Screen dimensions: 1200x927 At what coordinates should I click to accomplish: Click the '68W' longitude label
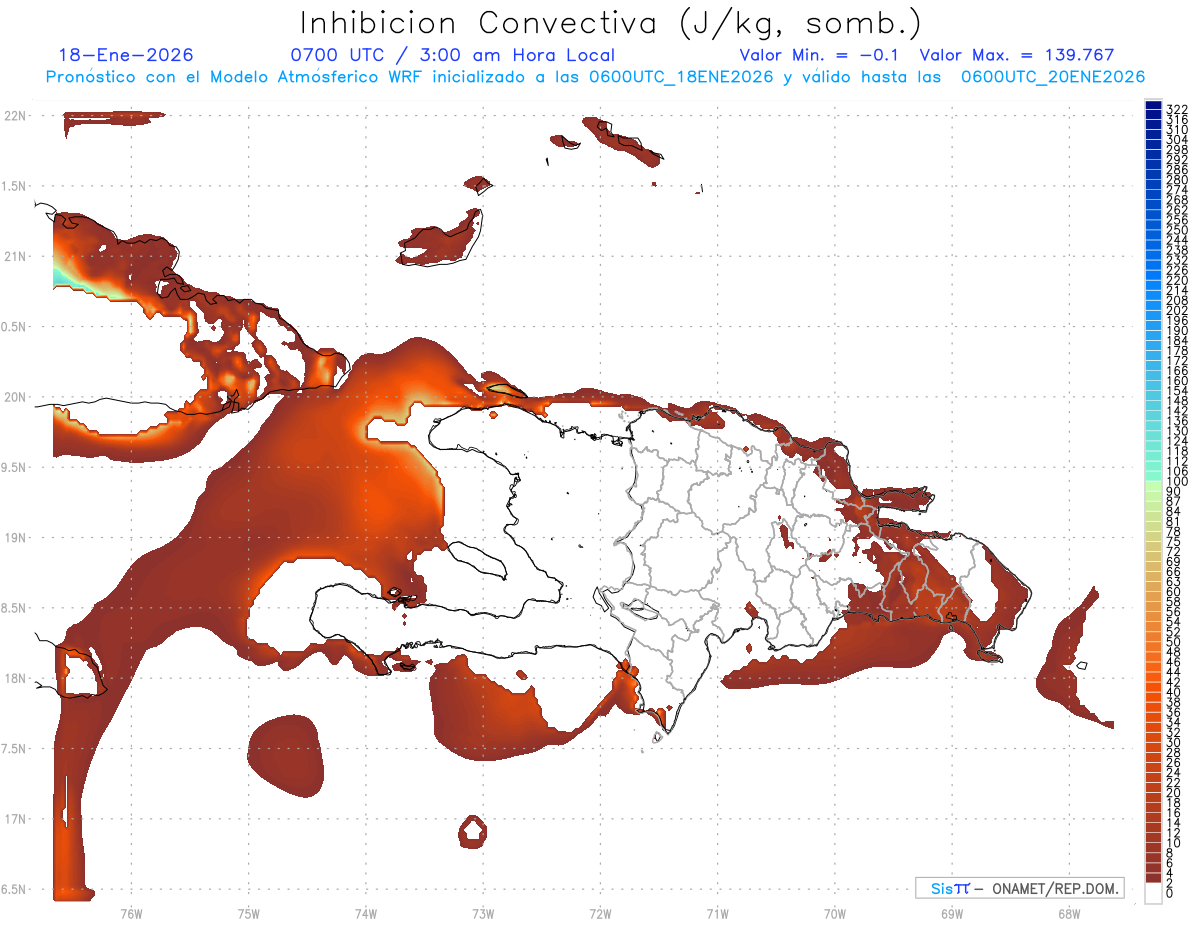click(x=1069, y=914)
